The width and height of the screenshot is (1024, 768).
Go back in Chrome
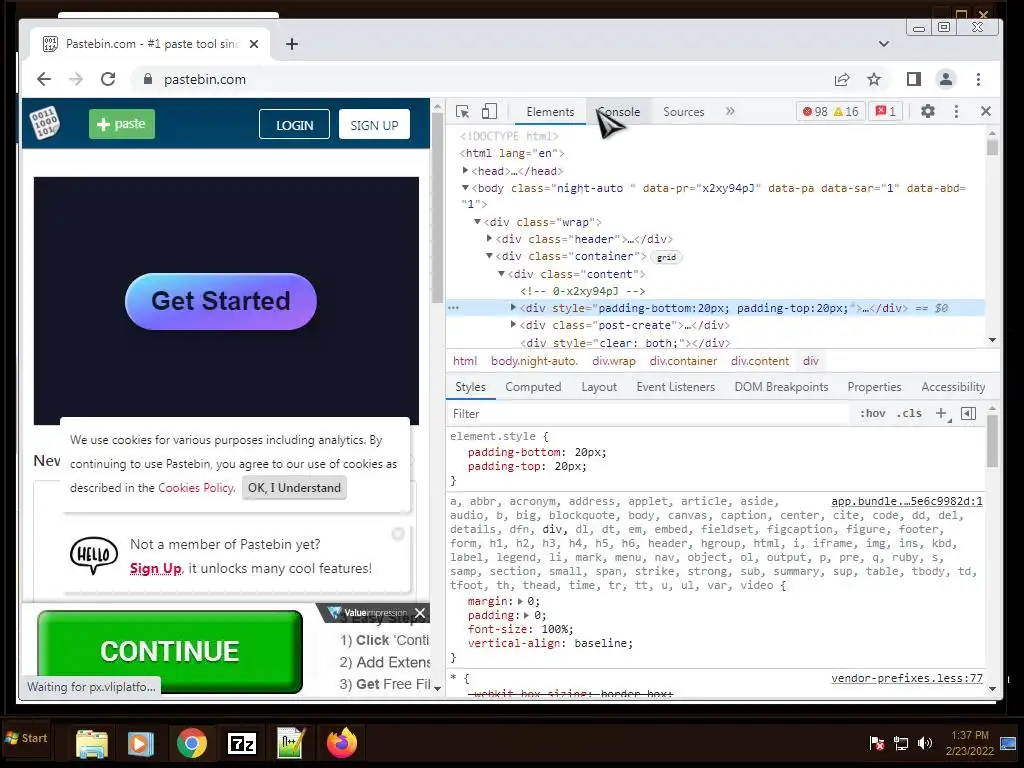[44, 79]
